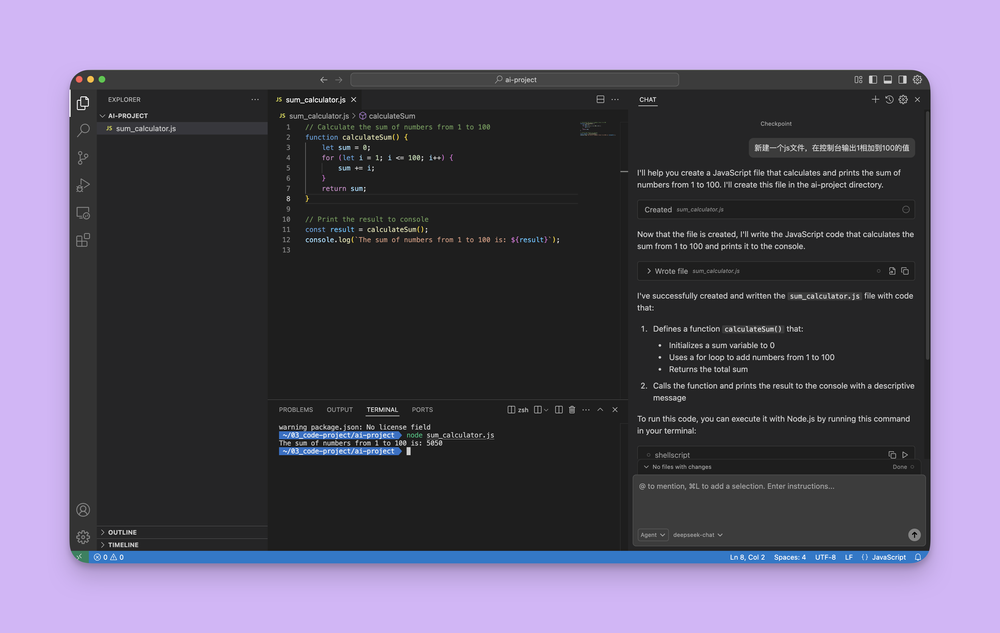The image size is (1000, 633).
Task: Open the Run and Debug view
Action: click(x=83, y=185)
